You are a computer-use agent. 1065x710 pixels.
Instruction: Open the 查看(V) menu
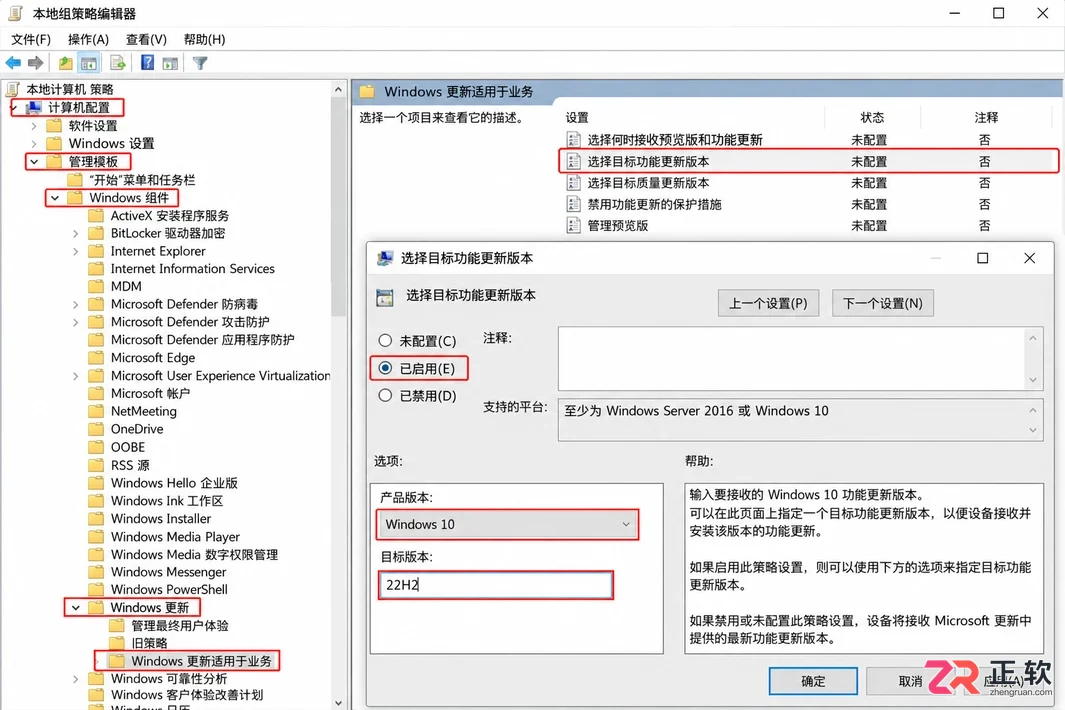pyautogui.click(x=146, y=39)
